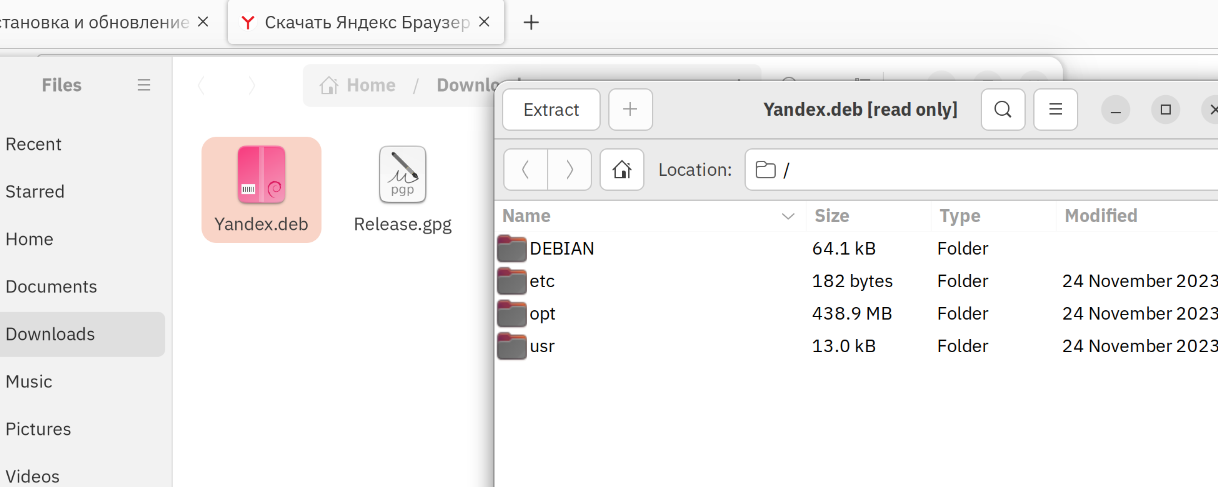The width and height of the screenshot is (1218, 487).
Task: Sort archive by Size column
Action: pos(868,216)
